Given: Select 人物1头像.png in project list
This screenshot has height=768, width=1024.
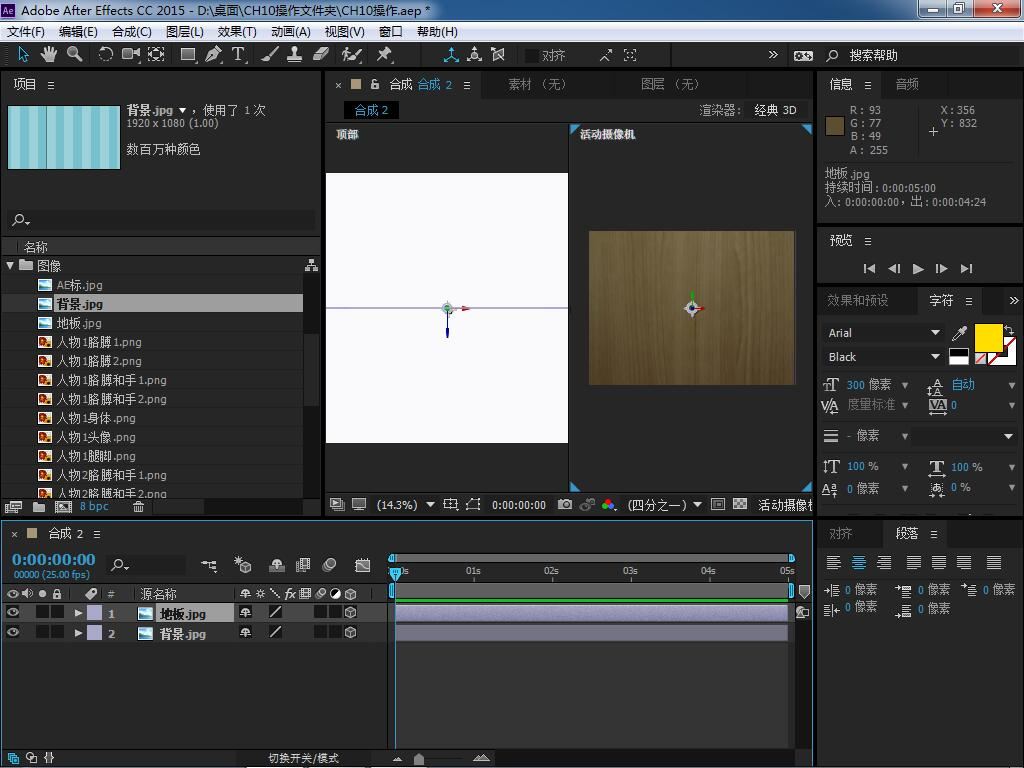Looking at the screenshot, I should coord(95,437).
